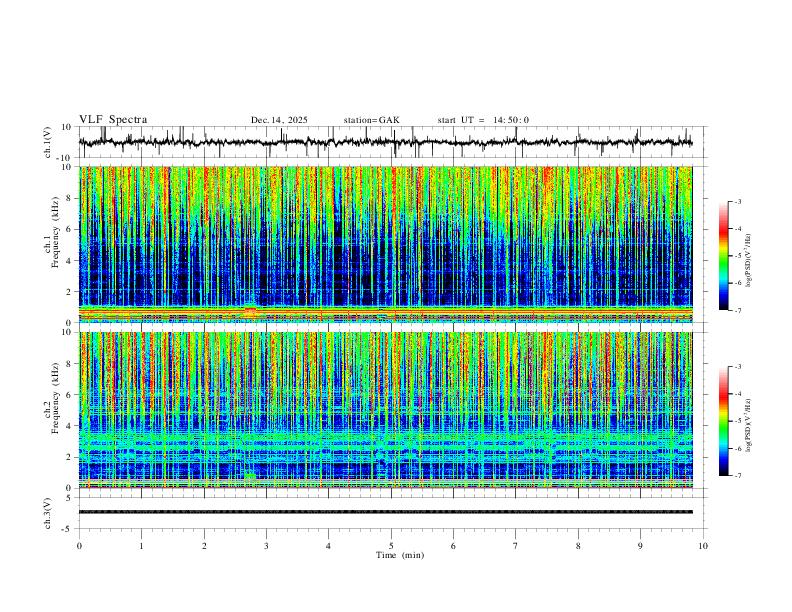Click the ch.1 spectrogram color scale bar
This screenshot has width=792, height=612.
pos(723,256)
